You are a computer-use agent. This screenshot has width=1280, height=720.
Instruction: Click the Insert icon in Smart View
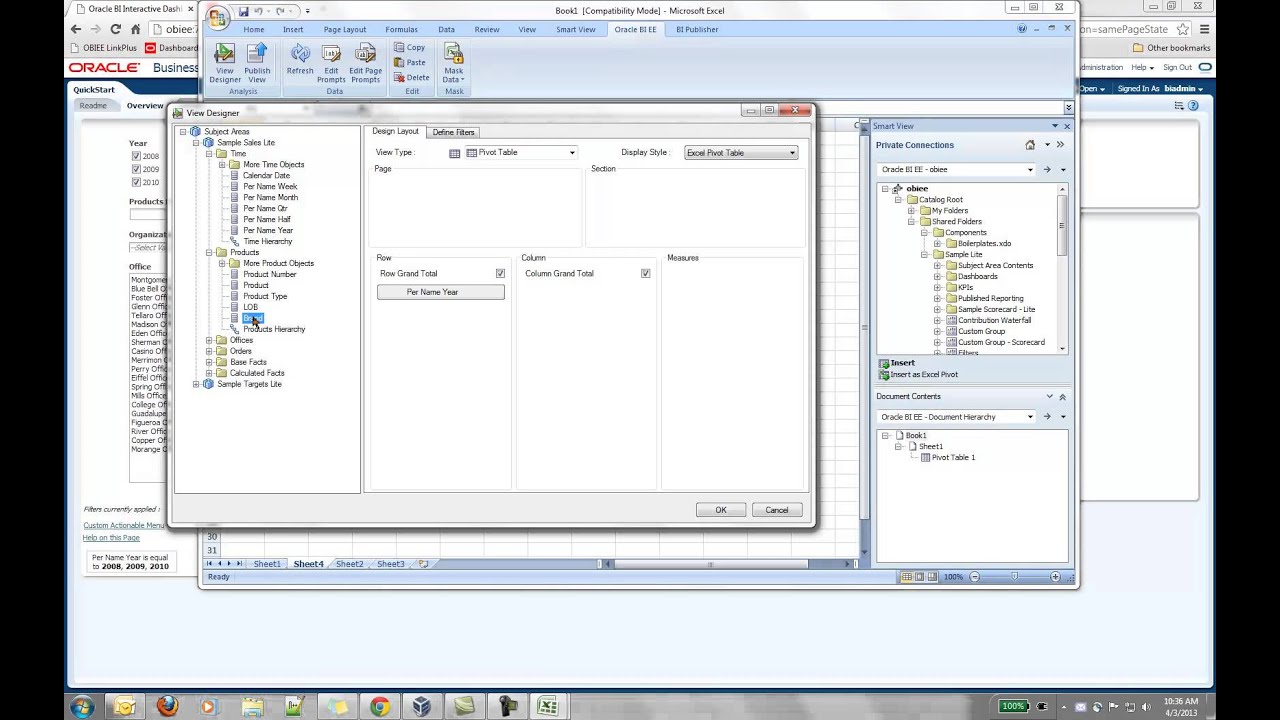pos(884,363)
